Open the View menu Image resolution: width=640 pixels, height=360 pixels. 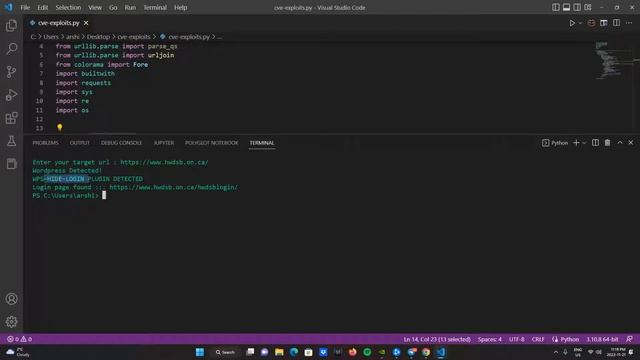point(95,7)
